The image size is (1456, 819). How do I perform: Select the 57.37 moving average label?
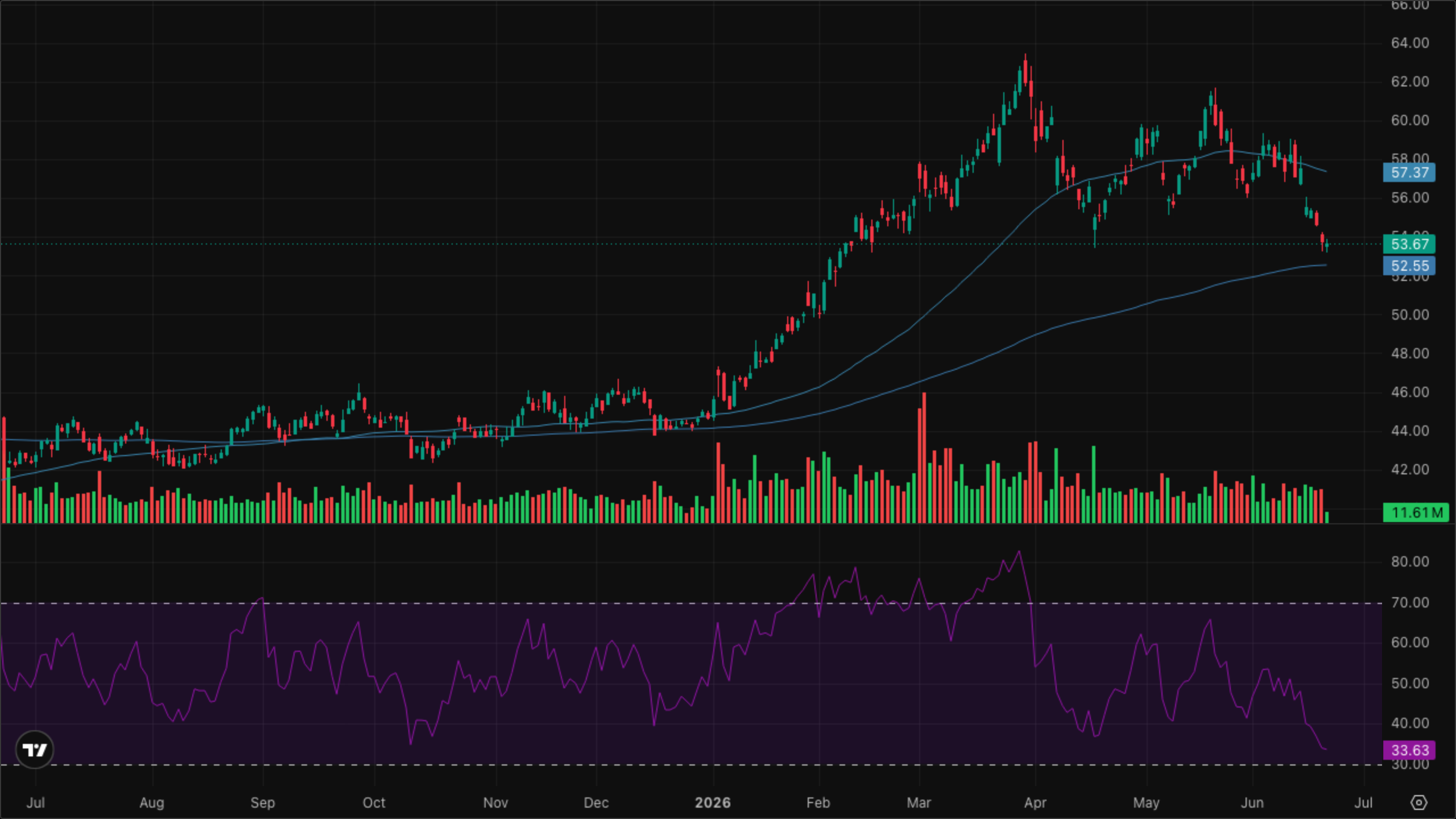tap(1409, 172)
